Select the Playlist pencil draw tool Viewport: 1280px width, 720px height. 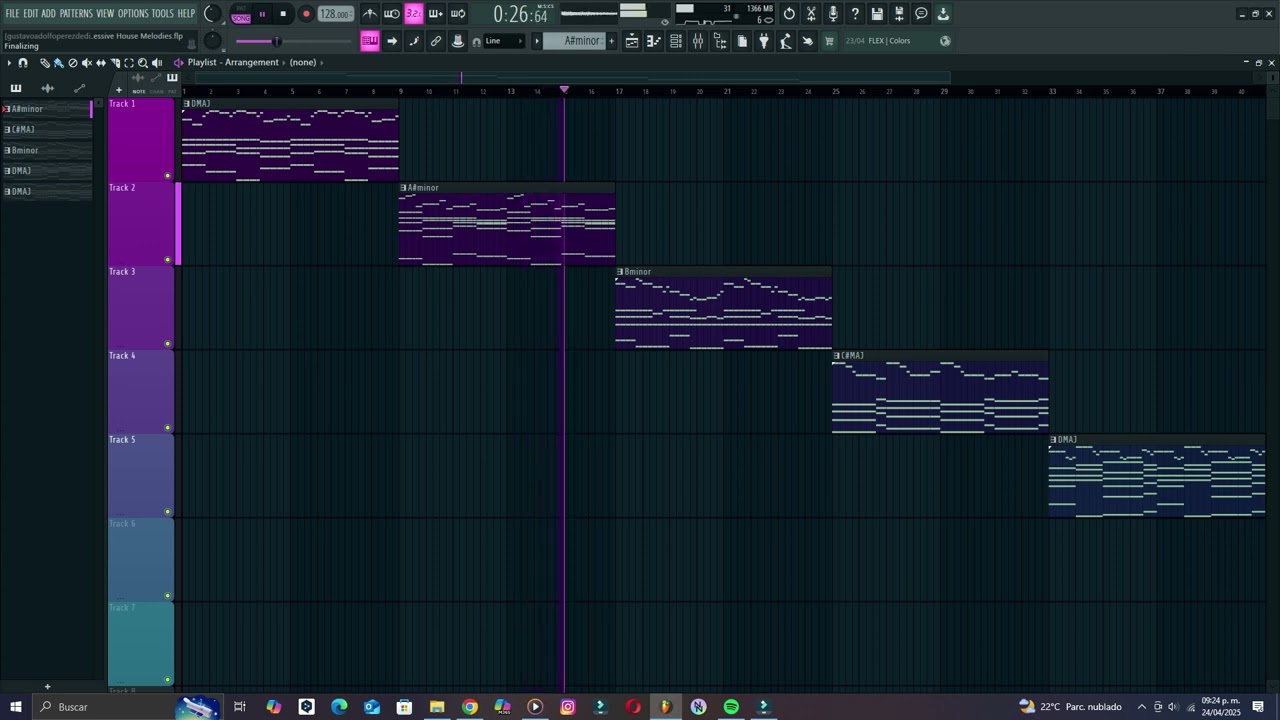pyautogui.click(x=44, y=63)
